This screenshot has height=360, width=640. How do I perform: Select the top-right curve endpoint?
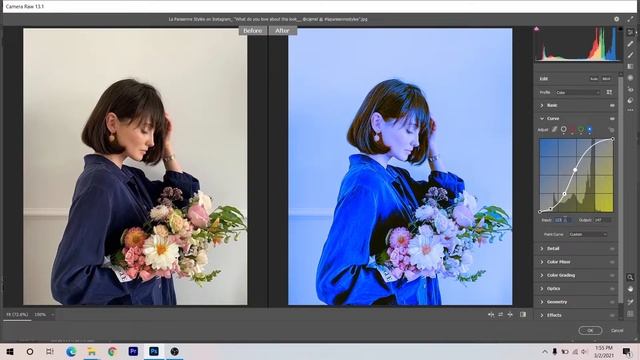point(612,139)
